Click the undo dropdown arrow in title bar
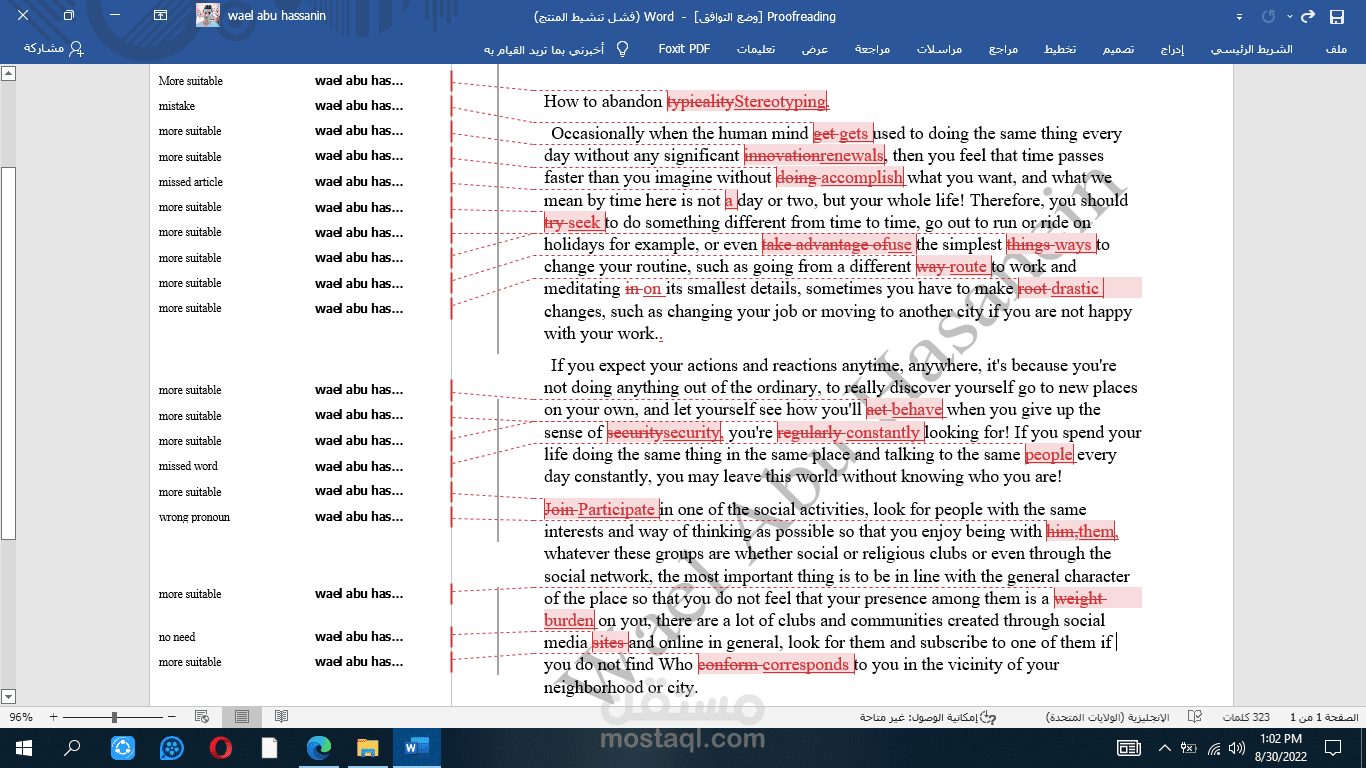The height and width of the screenshot is (768, 1366). (1289, 17)
